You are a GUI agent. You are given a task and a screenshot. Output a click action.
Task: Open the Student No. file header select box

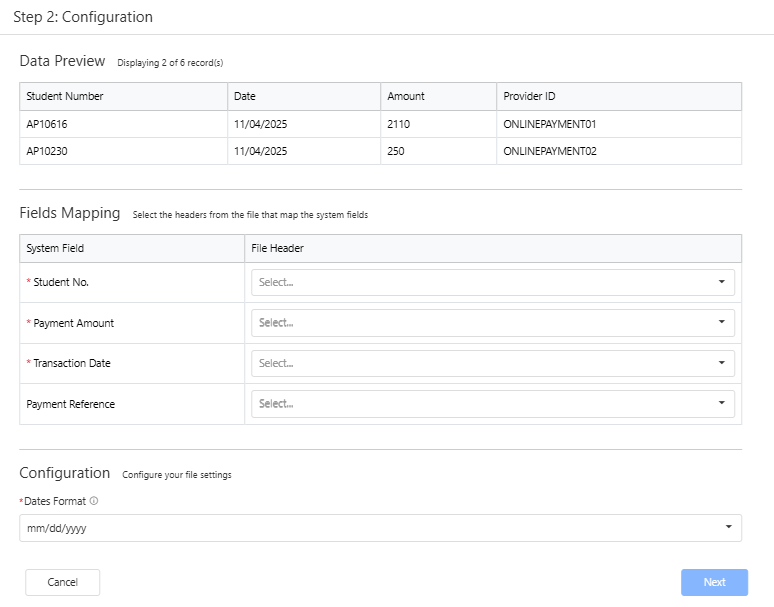(480, 282)
